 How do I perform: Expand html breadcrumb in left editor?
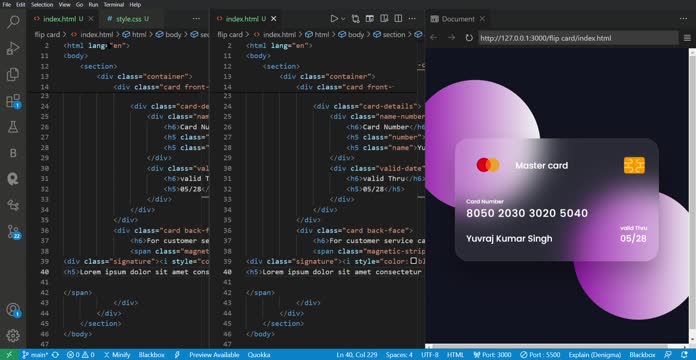click(134, 34)
